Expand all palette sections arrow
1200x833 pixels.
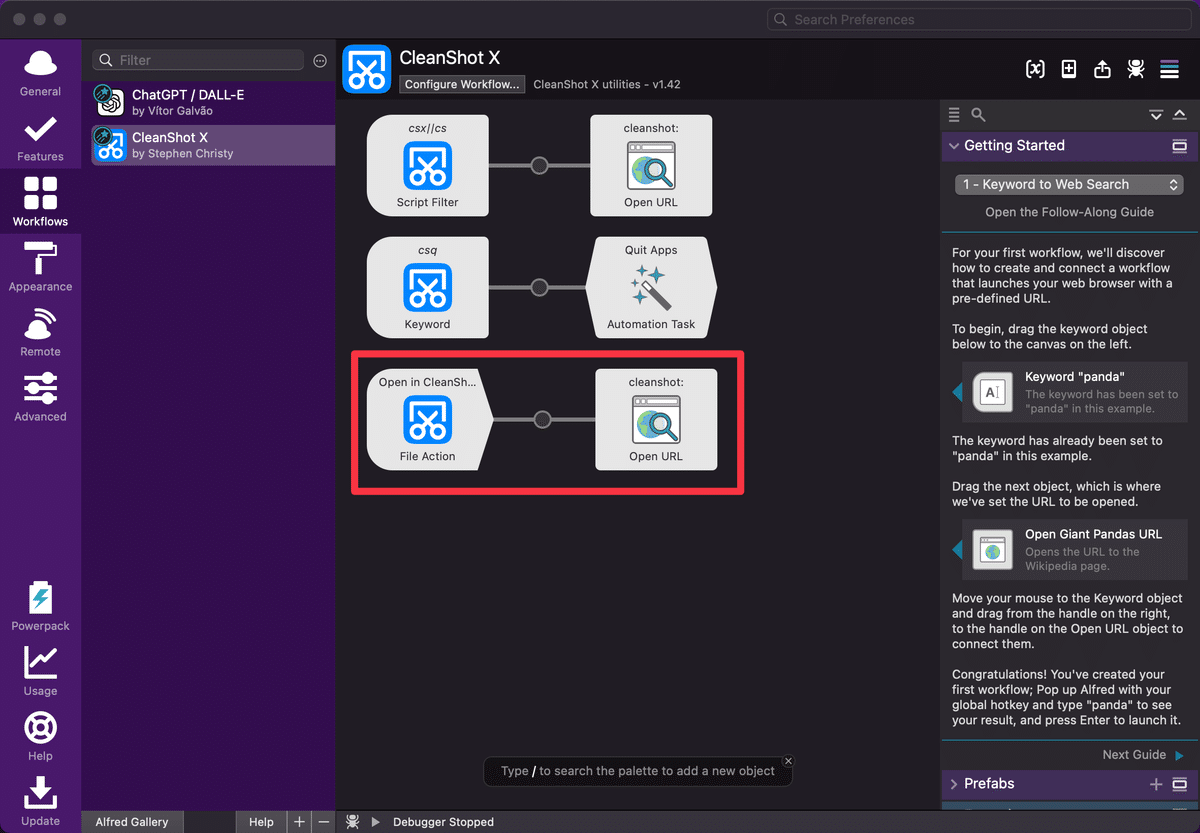pos(1156,114)
